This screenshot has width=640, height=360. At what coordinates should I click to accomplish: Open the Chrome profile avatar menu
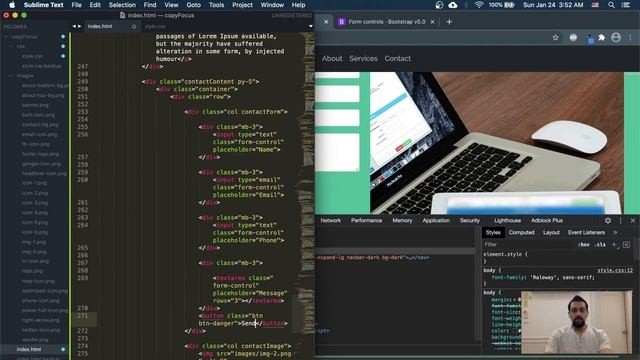[616, 38]
